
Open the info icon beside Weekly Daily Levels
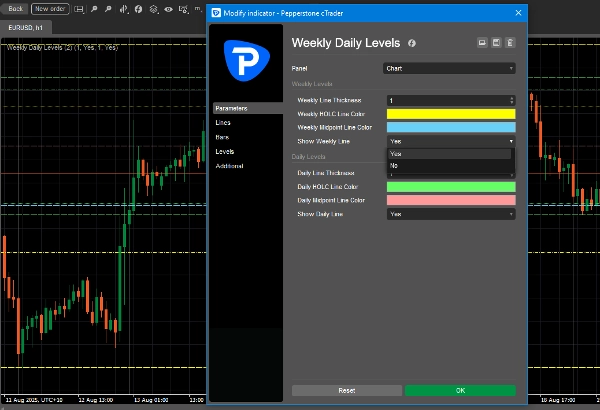tap(412, 43)
